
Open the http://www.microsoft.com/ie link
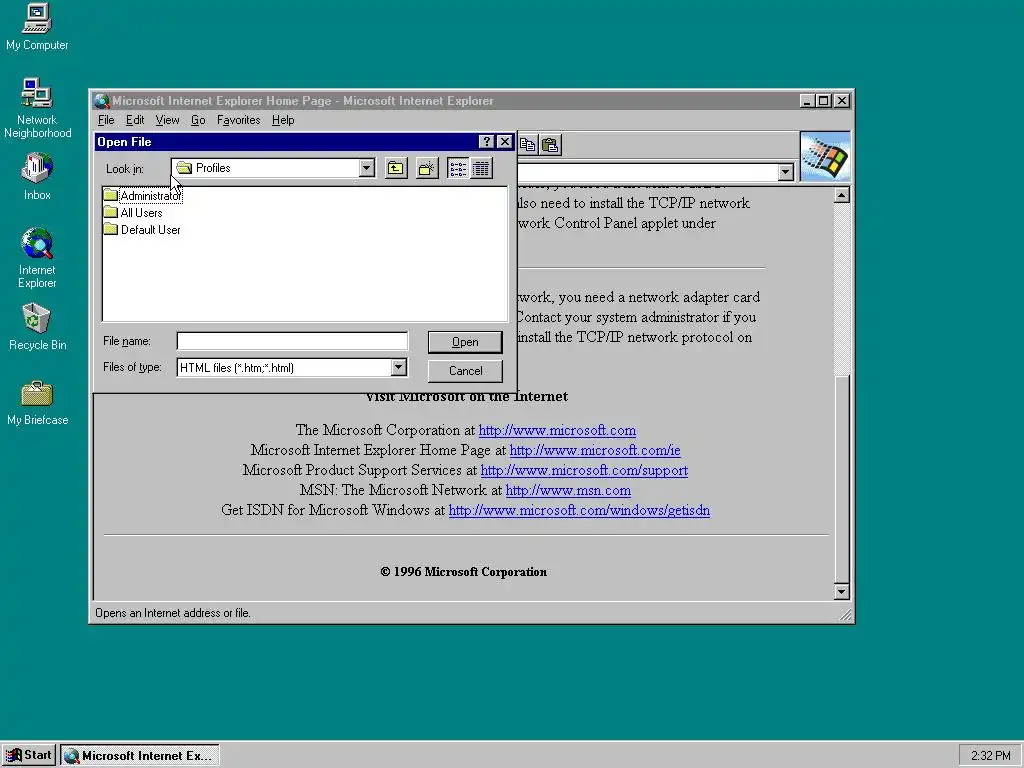(x=595, y=451)
